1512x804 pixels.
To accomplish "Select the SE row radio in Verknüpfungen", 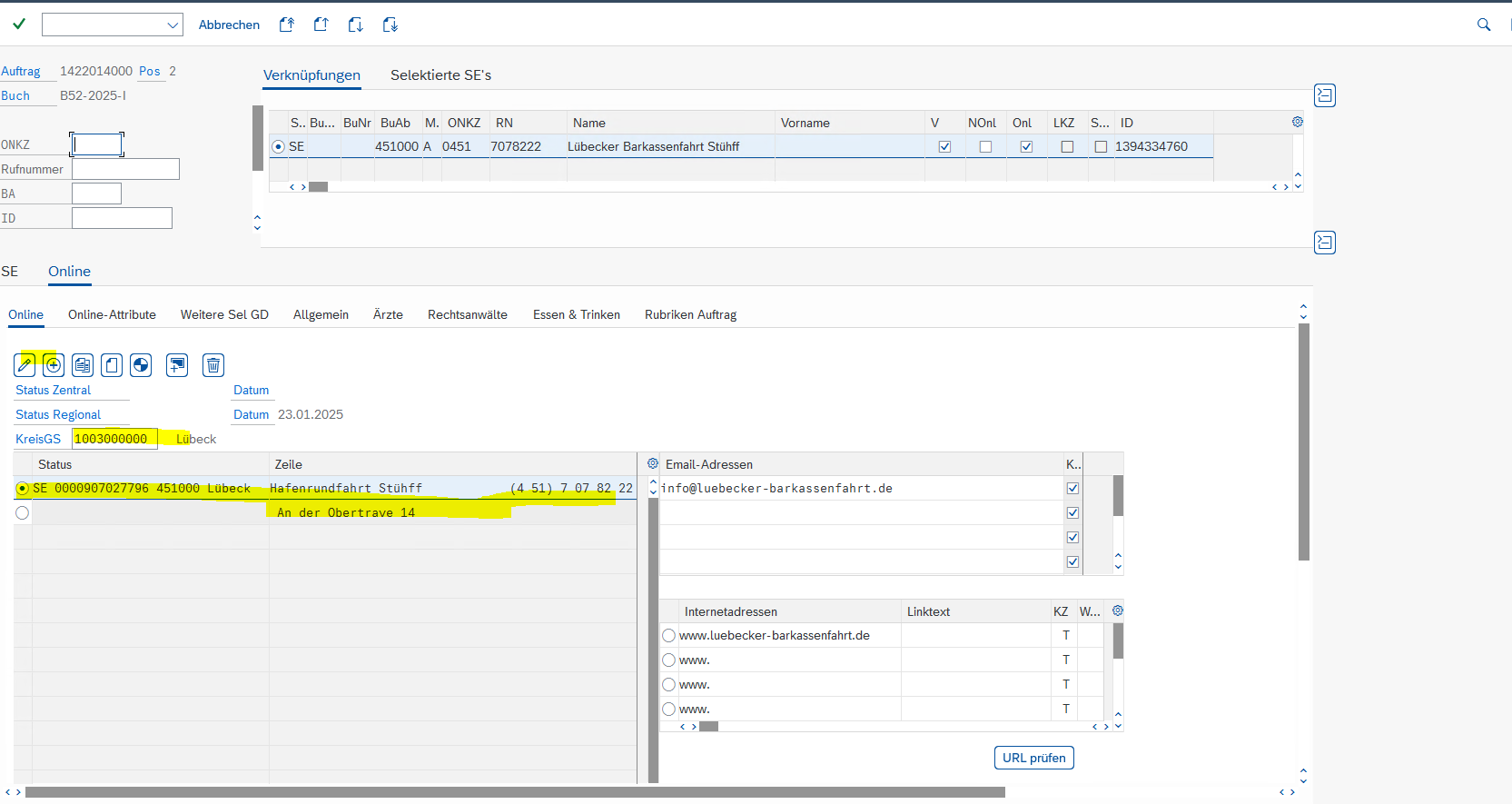I will [x=279, y=146].
